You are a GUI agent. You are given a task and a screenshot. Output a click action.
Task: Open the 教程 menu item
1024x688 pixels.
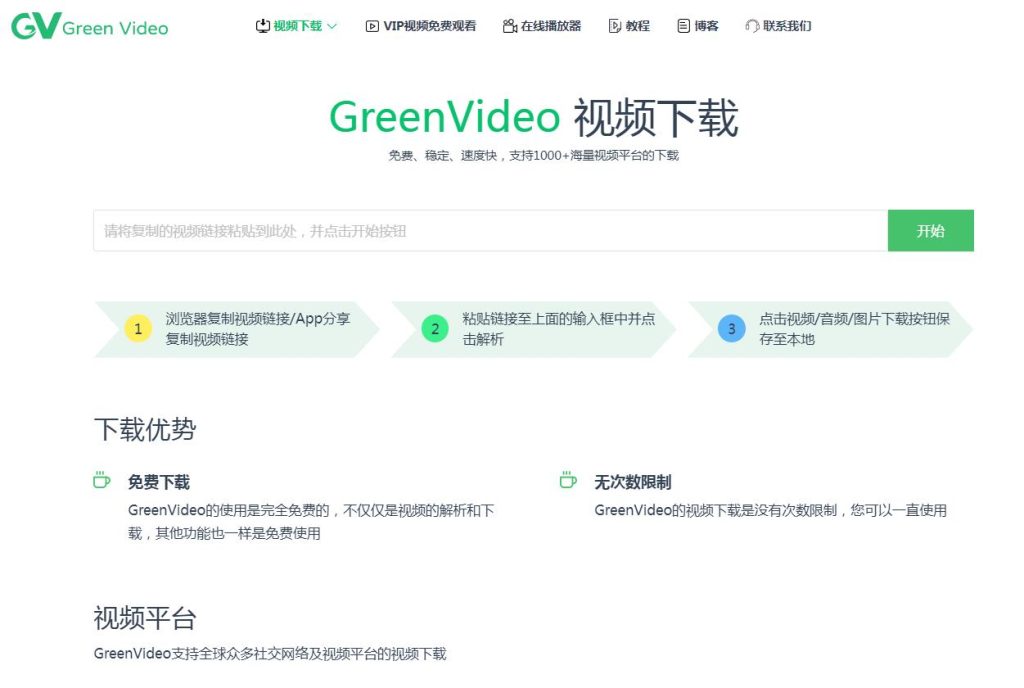click(x=637, y=26)
